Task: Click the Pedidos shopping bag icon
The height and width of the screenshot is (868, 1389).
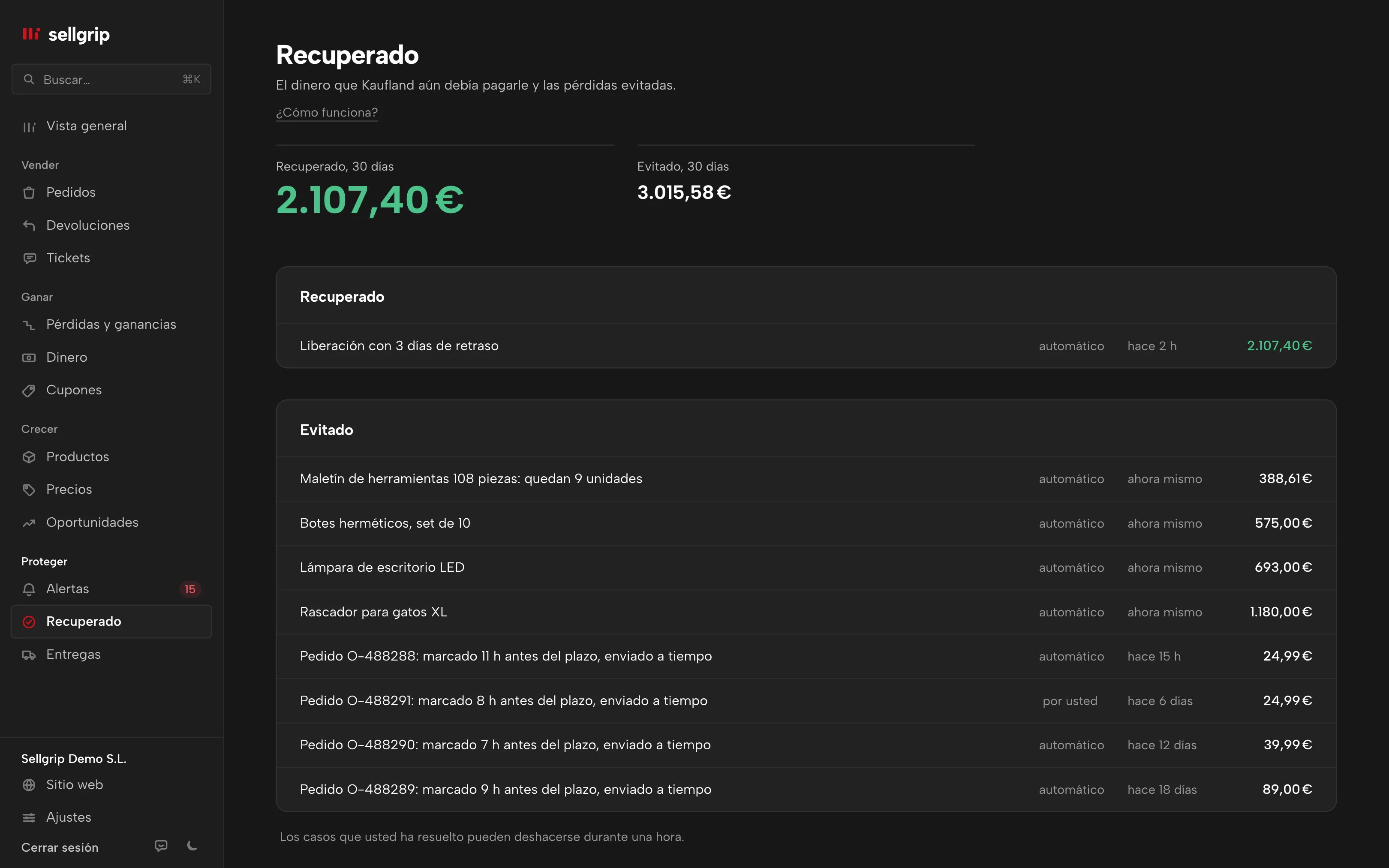Action: click(x=29, y=193)
